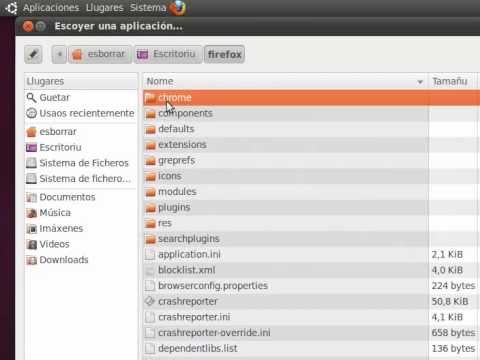Select the res folder
Viewport: 480px width, 360px height.
coord(312,223)
